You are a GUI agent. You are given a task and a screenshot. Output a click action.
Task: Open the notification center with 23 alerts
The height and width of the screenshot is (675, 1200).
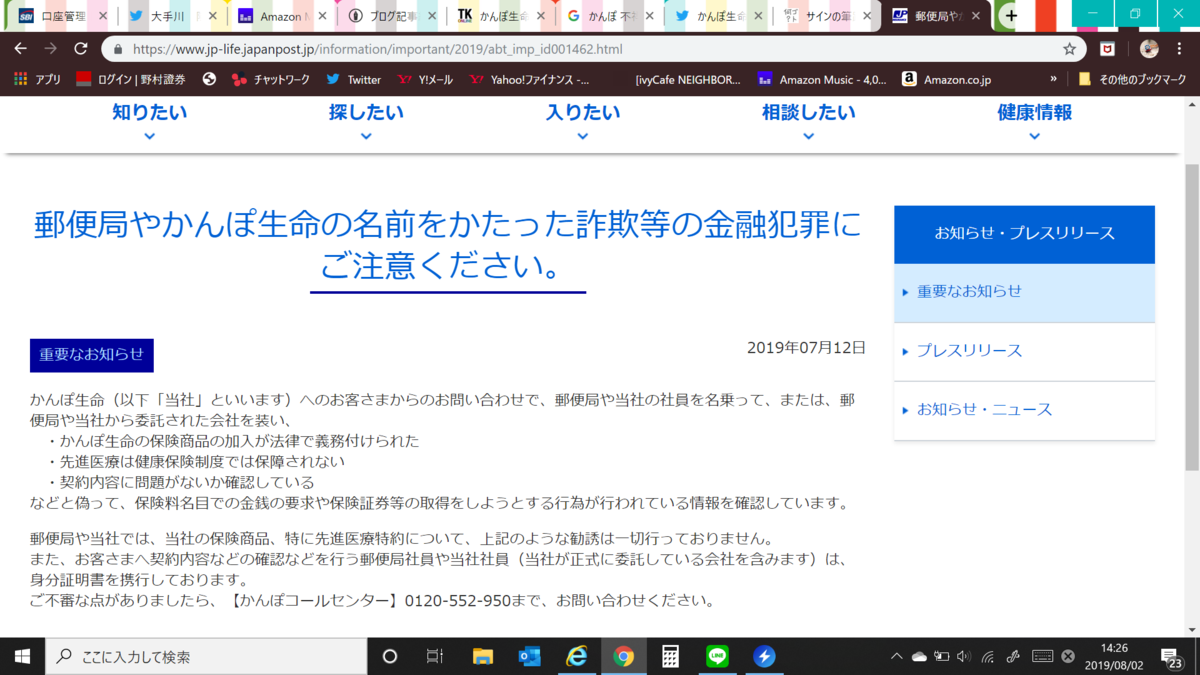click(1171, 657)
